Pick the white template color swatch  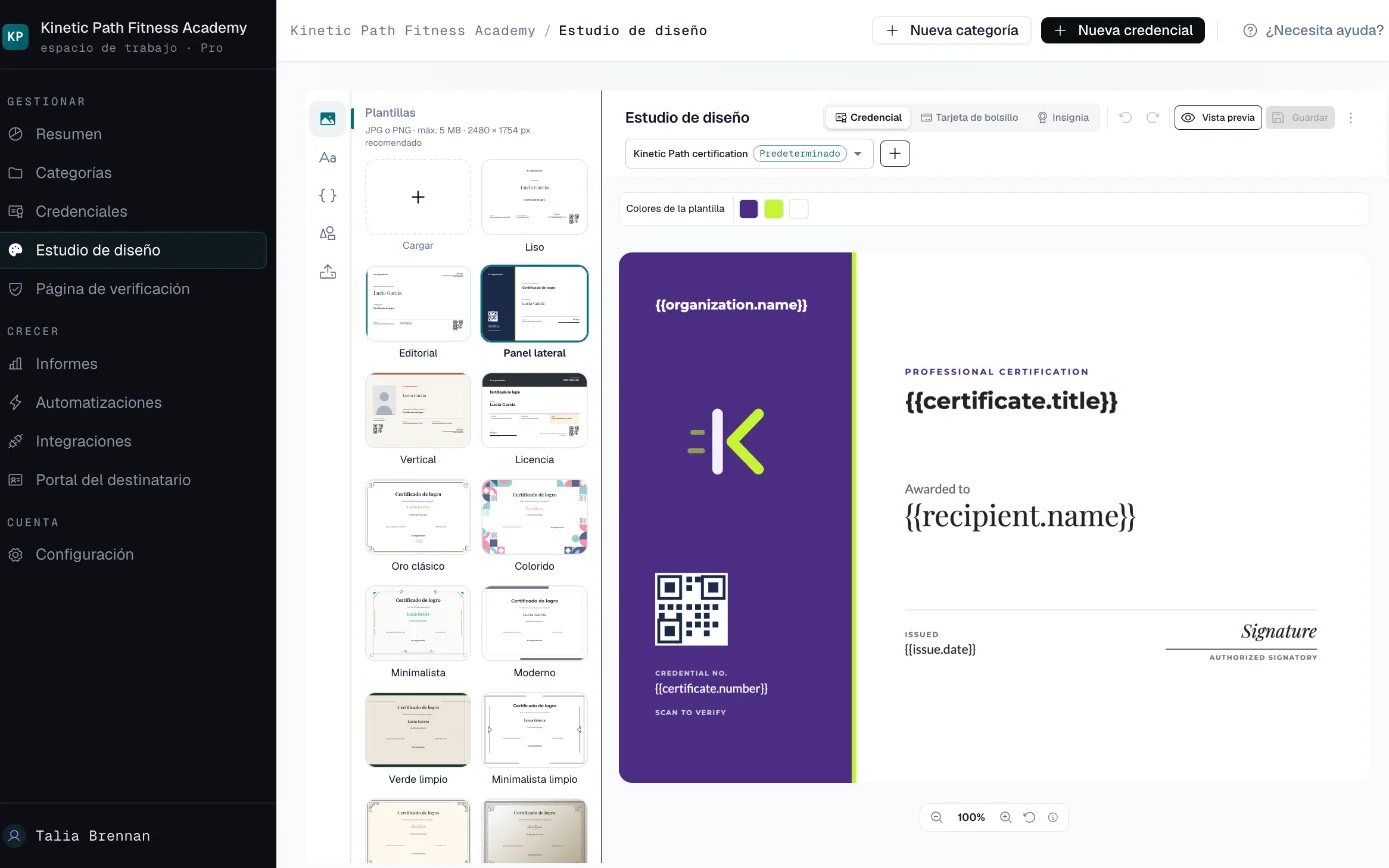click(798, 209)
